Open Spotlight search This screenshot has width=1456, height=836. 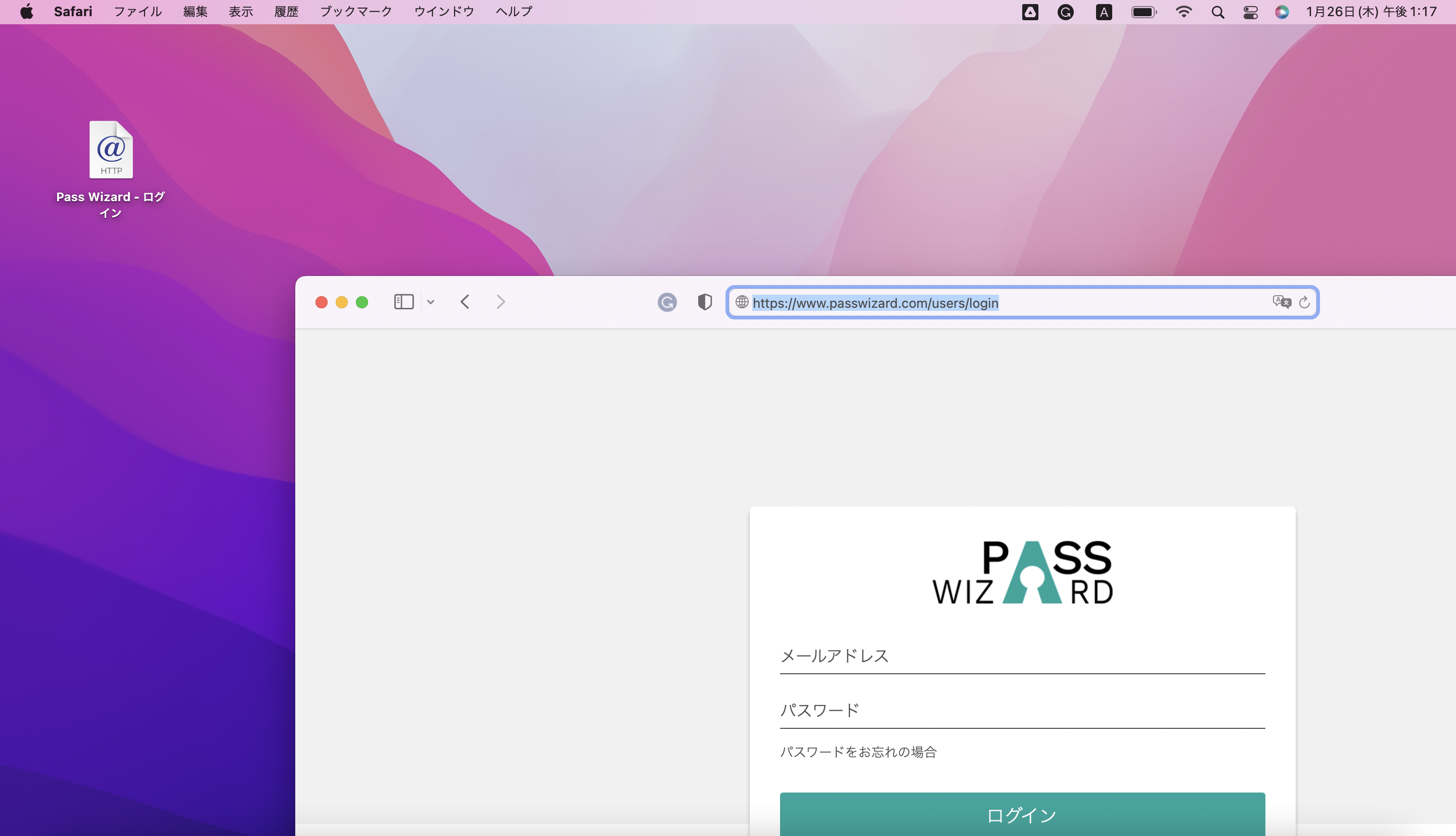pos(1218,12)
